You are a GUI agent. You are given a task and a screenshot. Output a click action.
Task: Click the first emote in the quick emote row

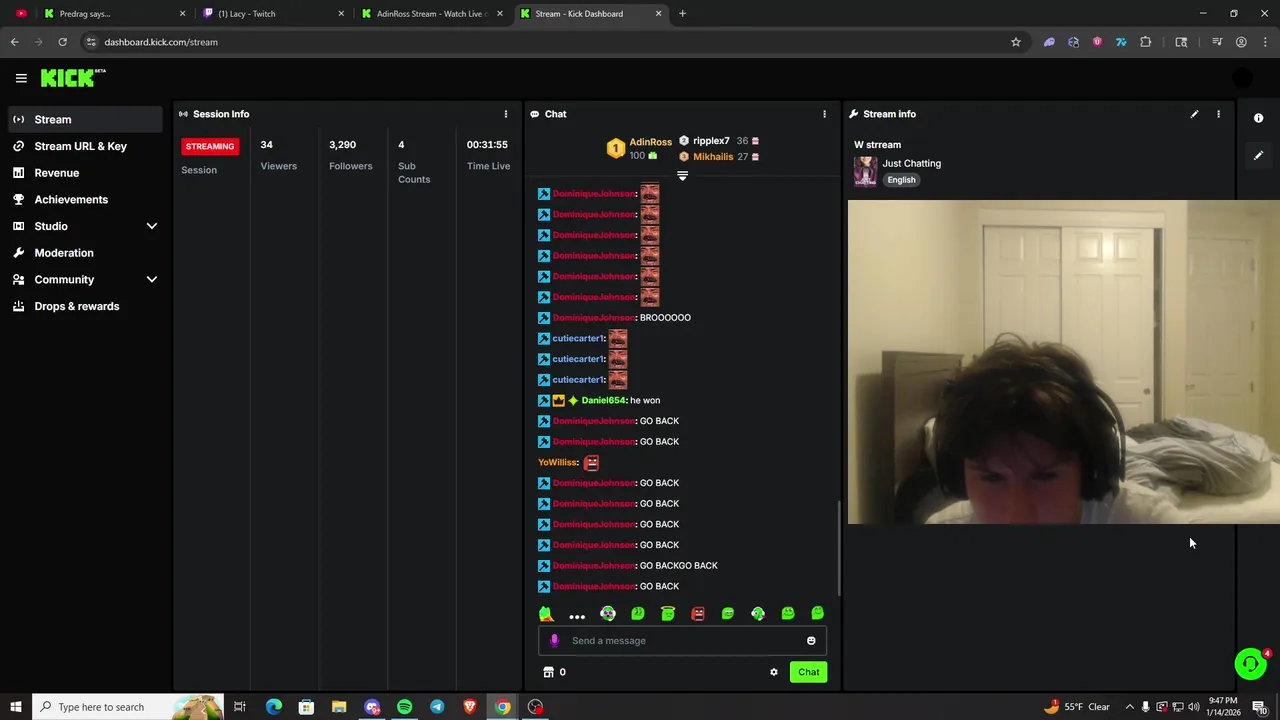tap(546, 614)
